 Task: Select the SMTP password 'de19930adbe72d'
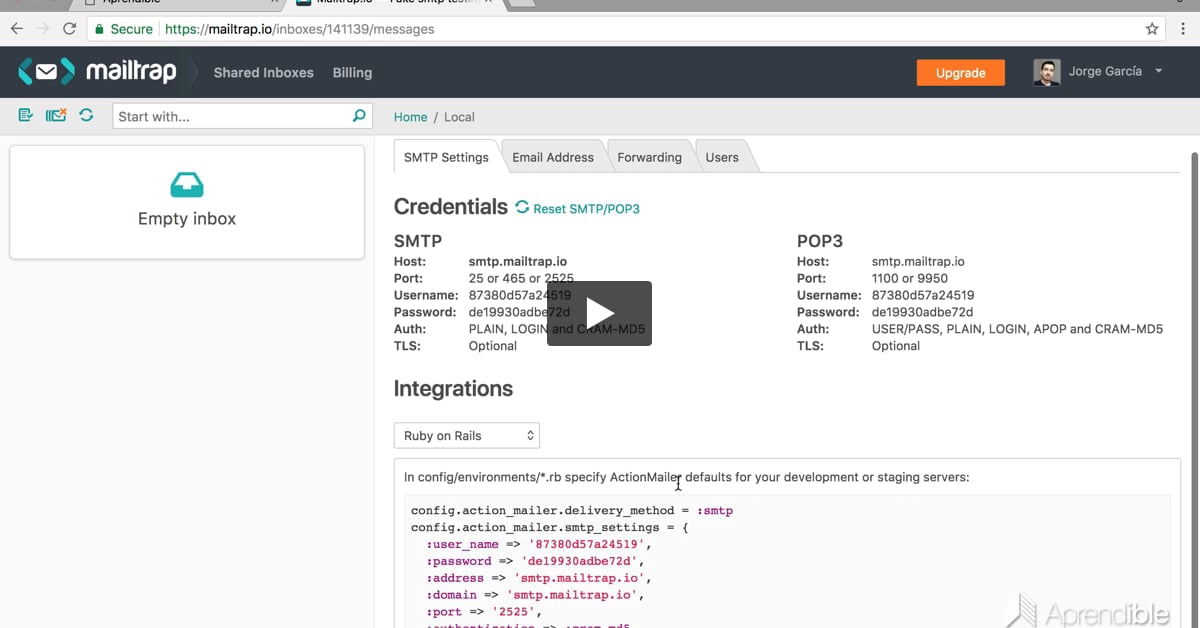click(x=519, y=312)
